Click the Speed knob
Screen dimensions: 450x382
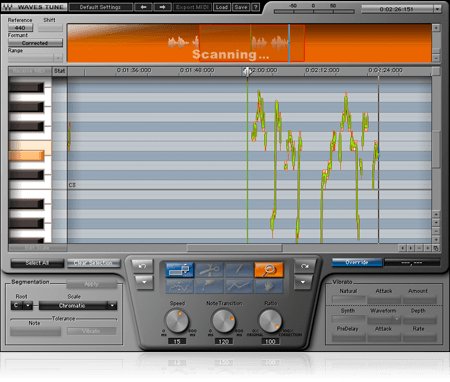click(x=177, y=321)
